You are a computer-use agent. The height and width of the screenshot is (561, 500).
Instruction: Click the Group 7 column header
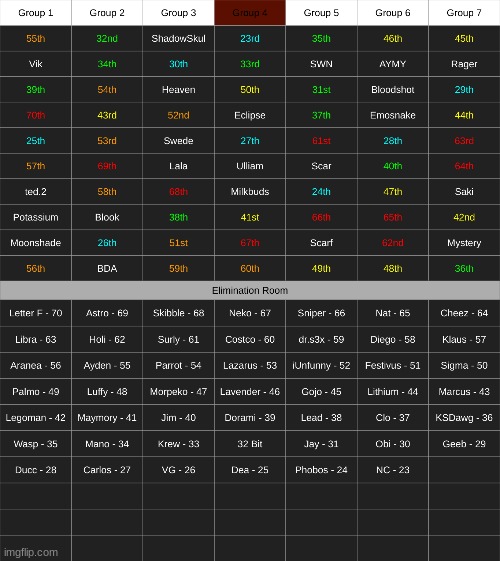coord(464,13)
